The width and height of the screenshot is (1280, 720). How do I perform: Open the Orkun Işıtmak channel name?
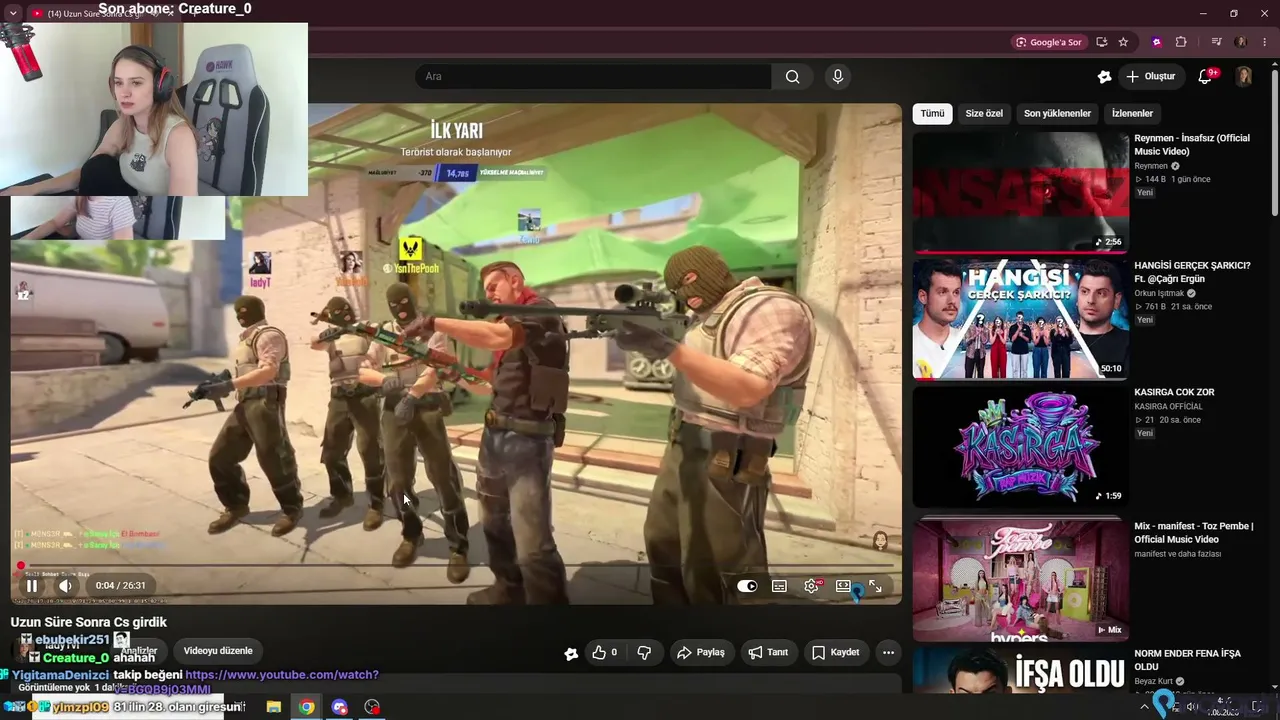pos(1159,293)
